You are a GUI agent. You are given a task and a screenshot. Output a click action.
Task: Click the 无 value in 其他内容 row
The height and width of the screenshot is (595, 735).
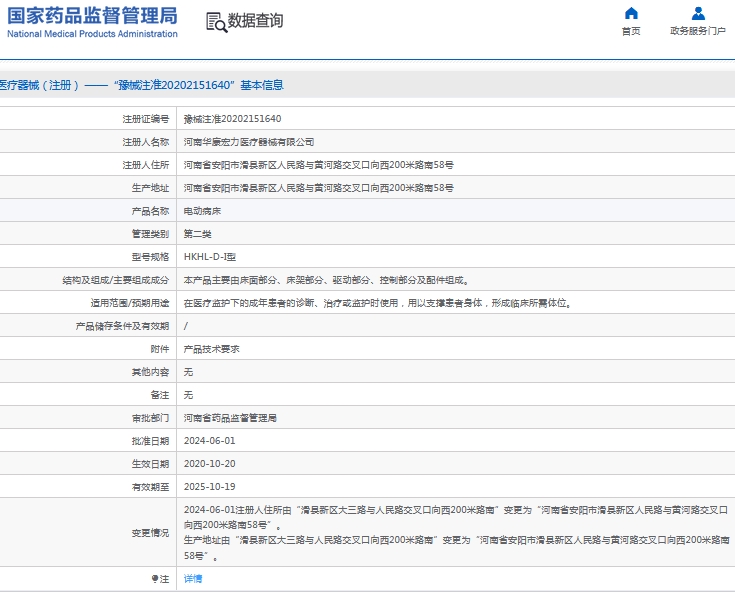click(188, 372)
